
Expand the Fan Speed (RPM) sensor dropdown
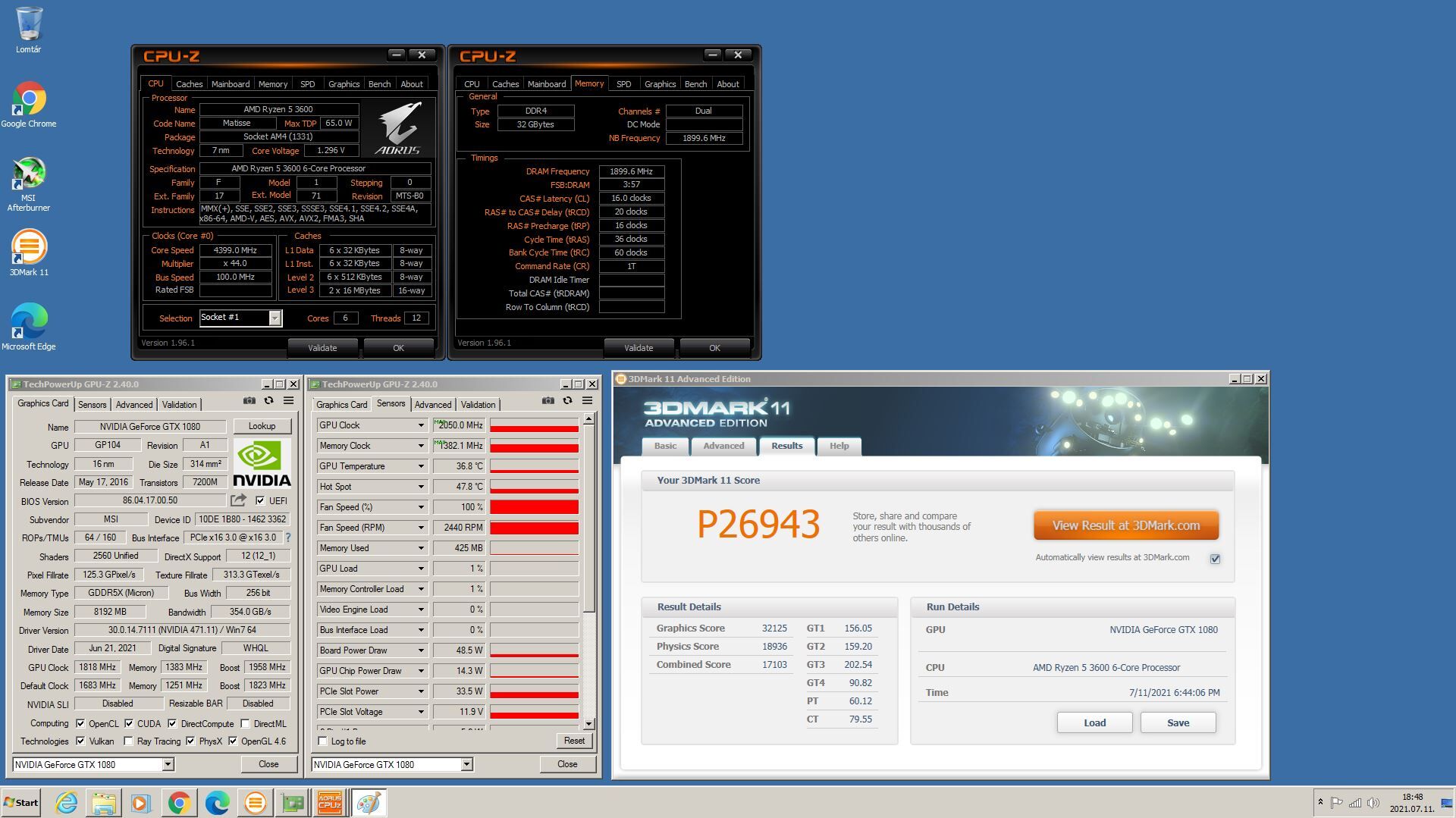tap(421, 528)
